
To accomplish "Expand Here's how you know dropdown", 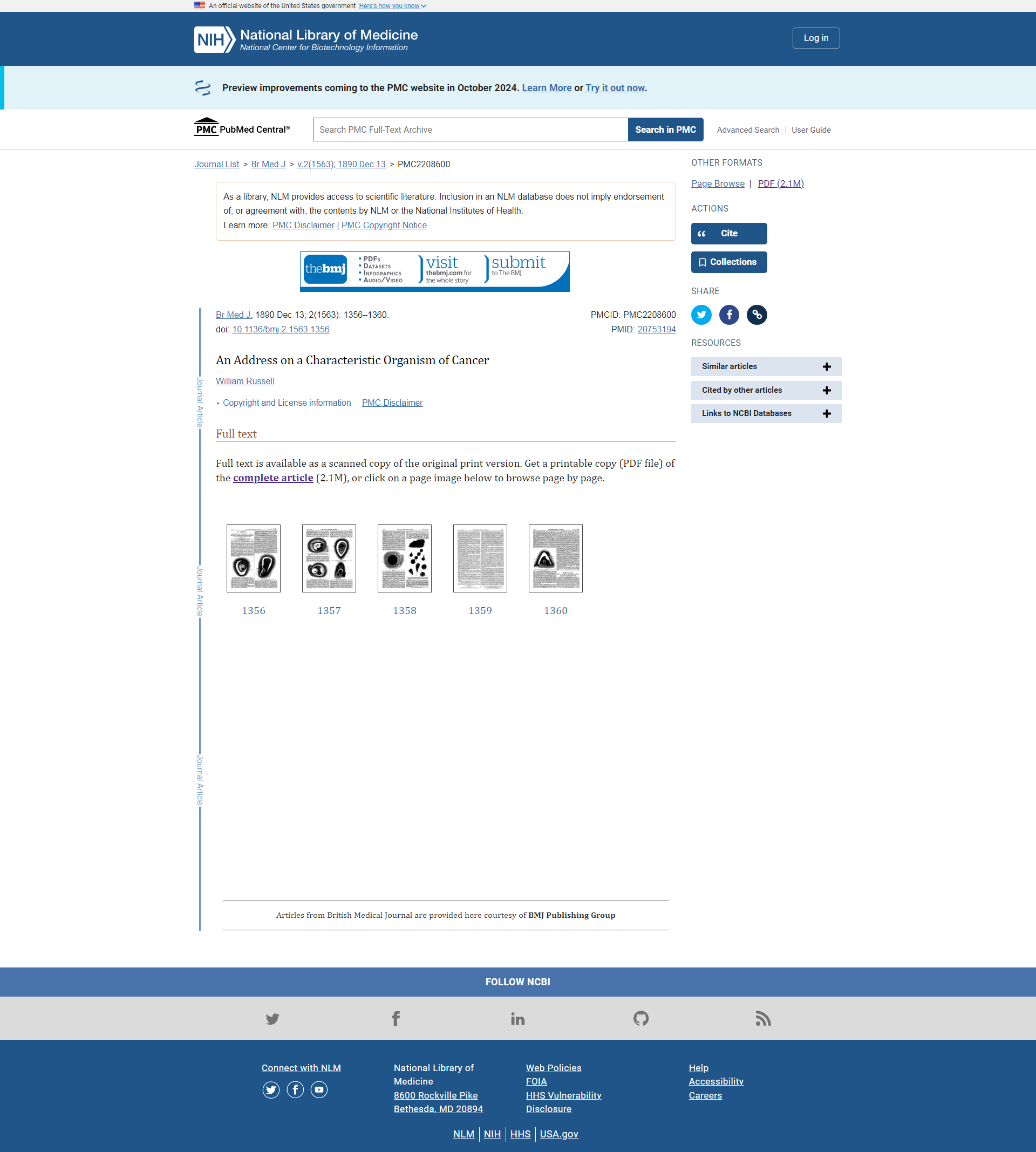I will tap(392, 6).
